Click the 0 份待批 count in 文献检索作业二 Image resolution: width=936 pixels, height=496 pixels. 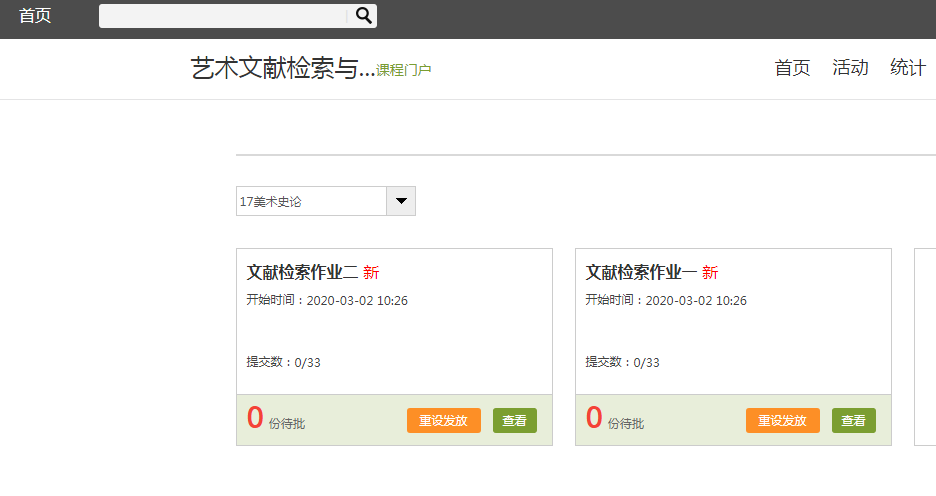[256, 419]
